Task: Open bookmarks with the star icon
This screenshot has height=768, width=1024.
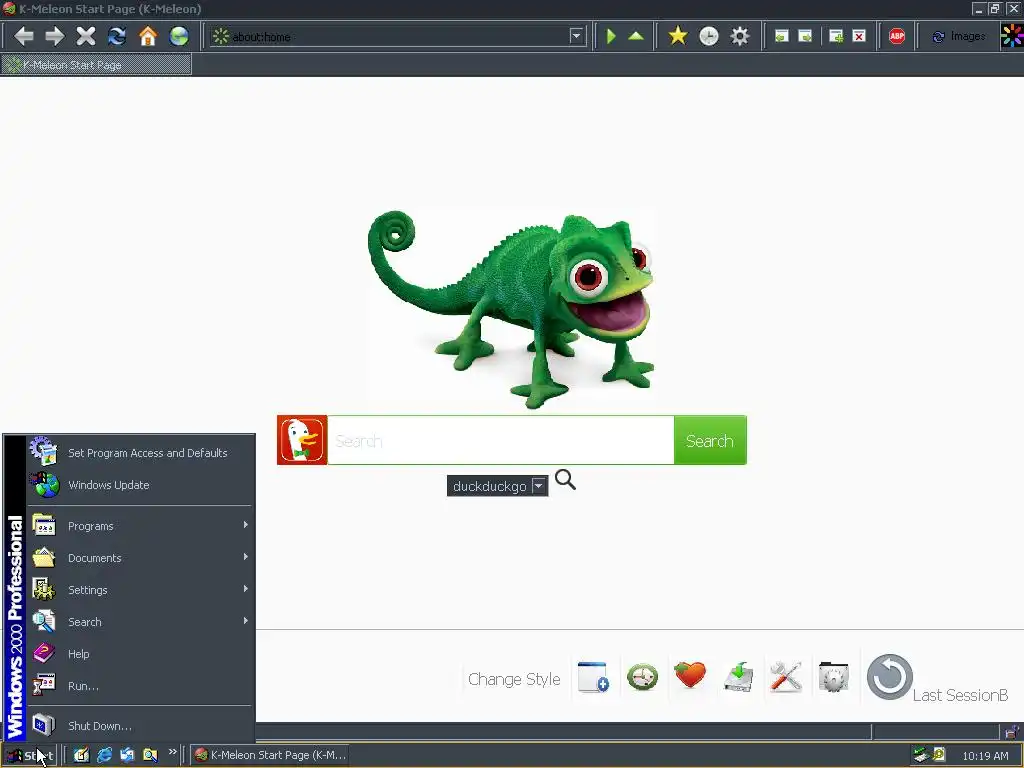Action: [678, 36]
